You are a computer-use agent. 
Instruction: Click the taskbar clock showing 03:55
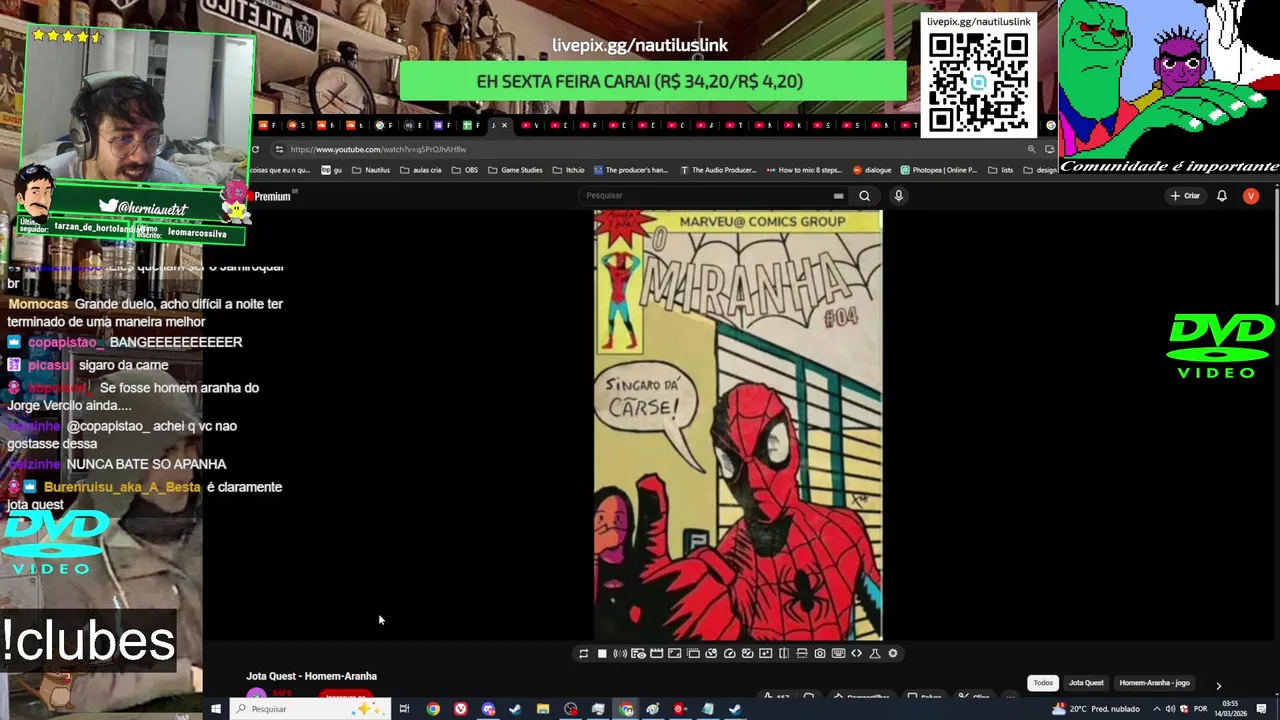click(x=1230, y=709)
